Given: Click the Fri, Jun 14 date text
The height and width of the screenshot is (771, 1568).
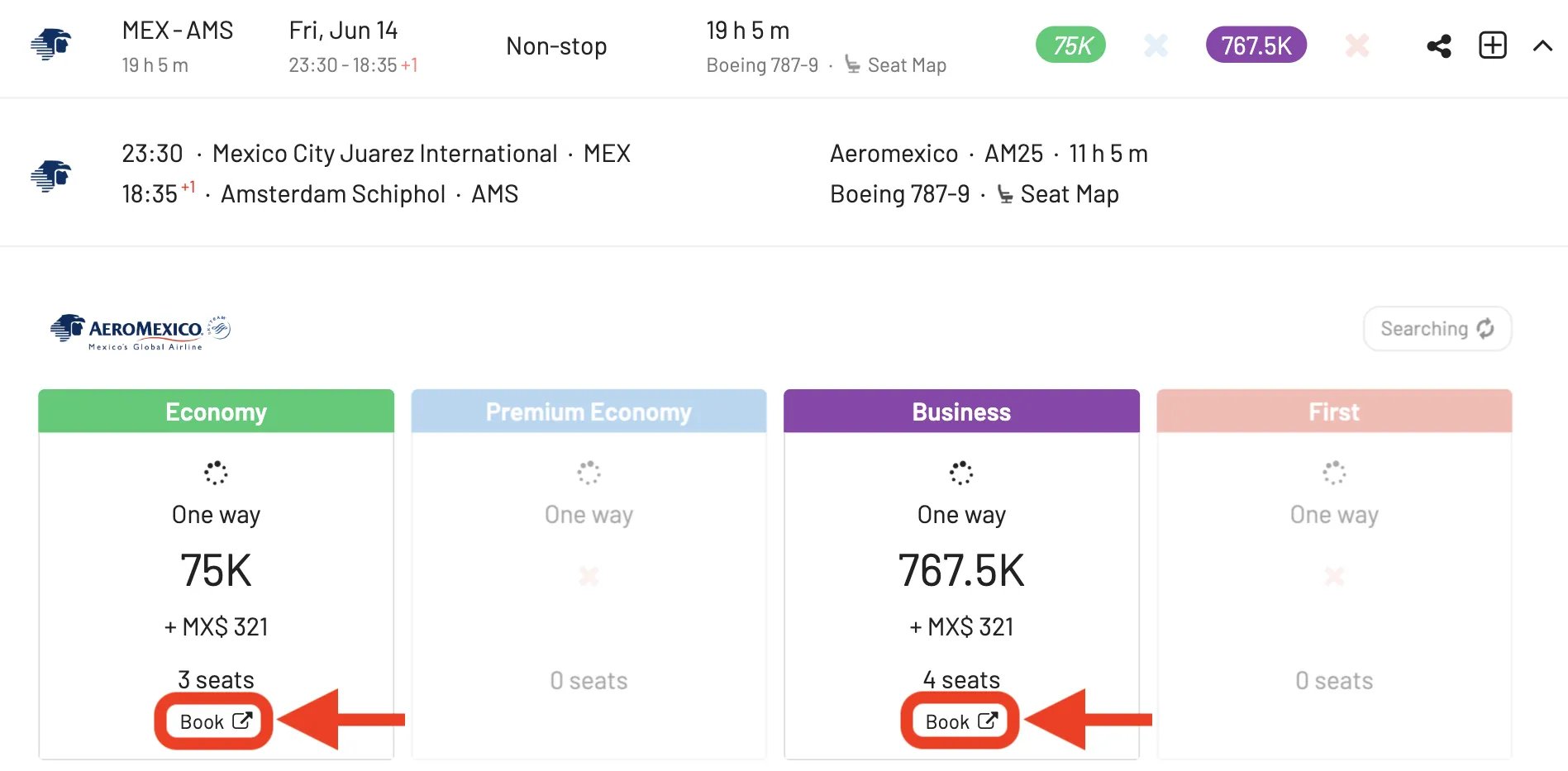Looking at the screenshot, I should pos(343,31).
